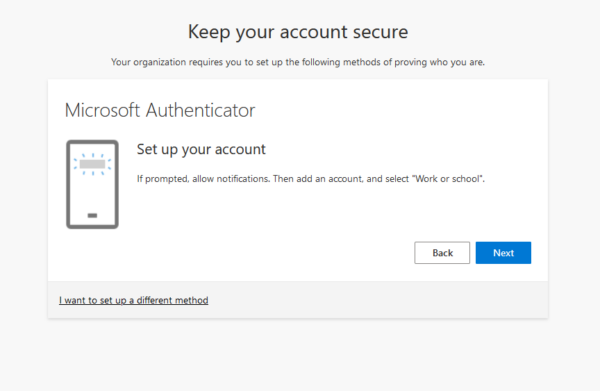Select the quoted "Work or school" text
The height and width of the screenshot is (391, 600).
447,179
